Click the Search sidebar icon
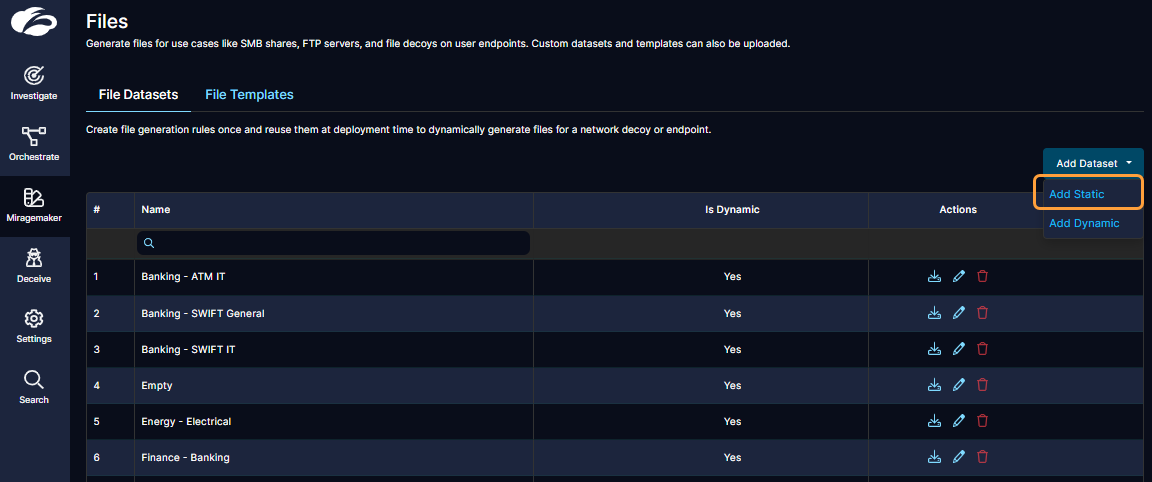Screen dimensions: 1152x482 coord(34,380)
